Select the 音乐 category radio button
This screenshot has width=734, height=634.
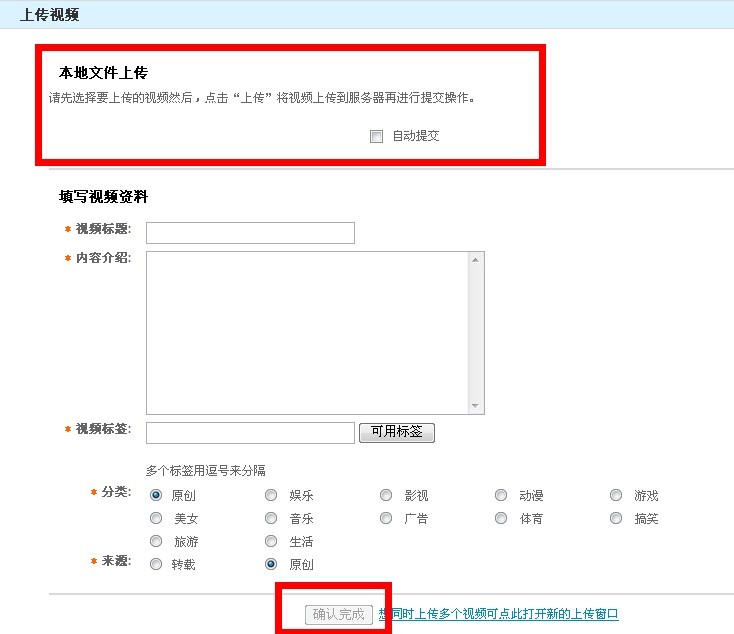pyautogui.click(x=271, y=518)
